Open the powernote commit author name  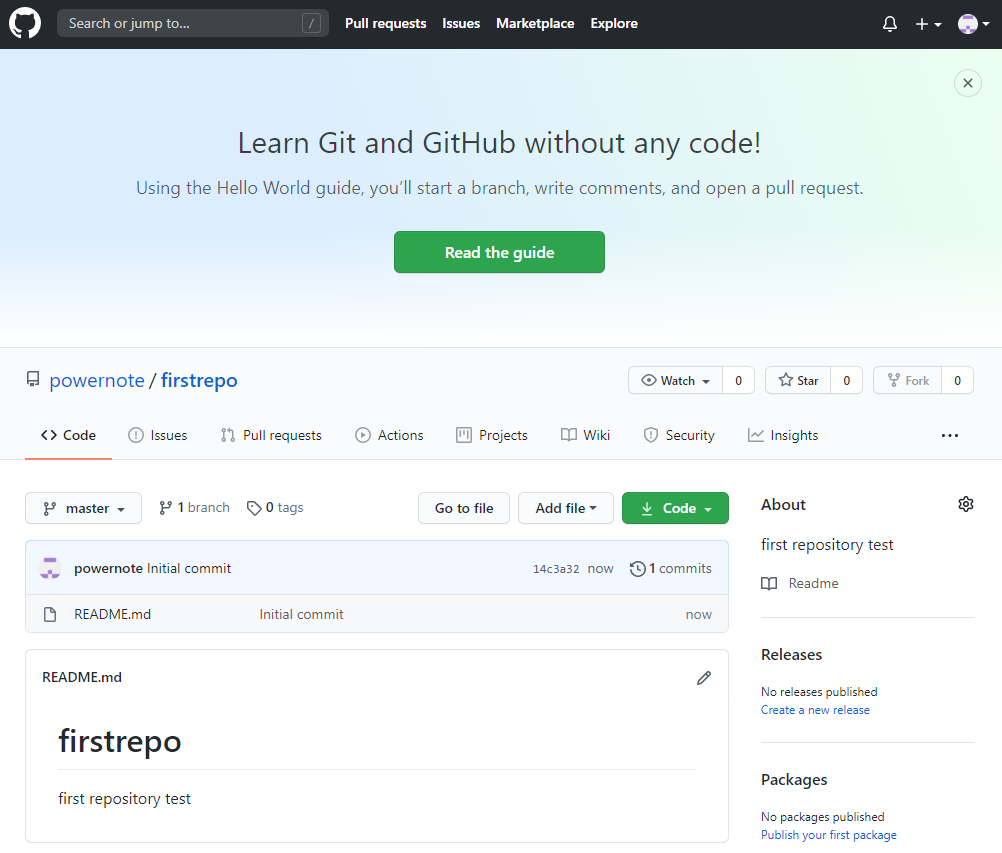[108, 568]
